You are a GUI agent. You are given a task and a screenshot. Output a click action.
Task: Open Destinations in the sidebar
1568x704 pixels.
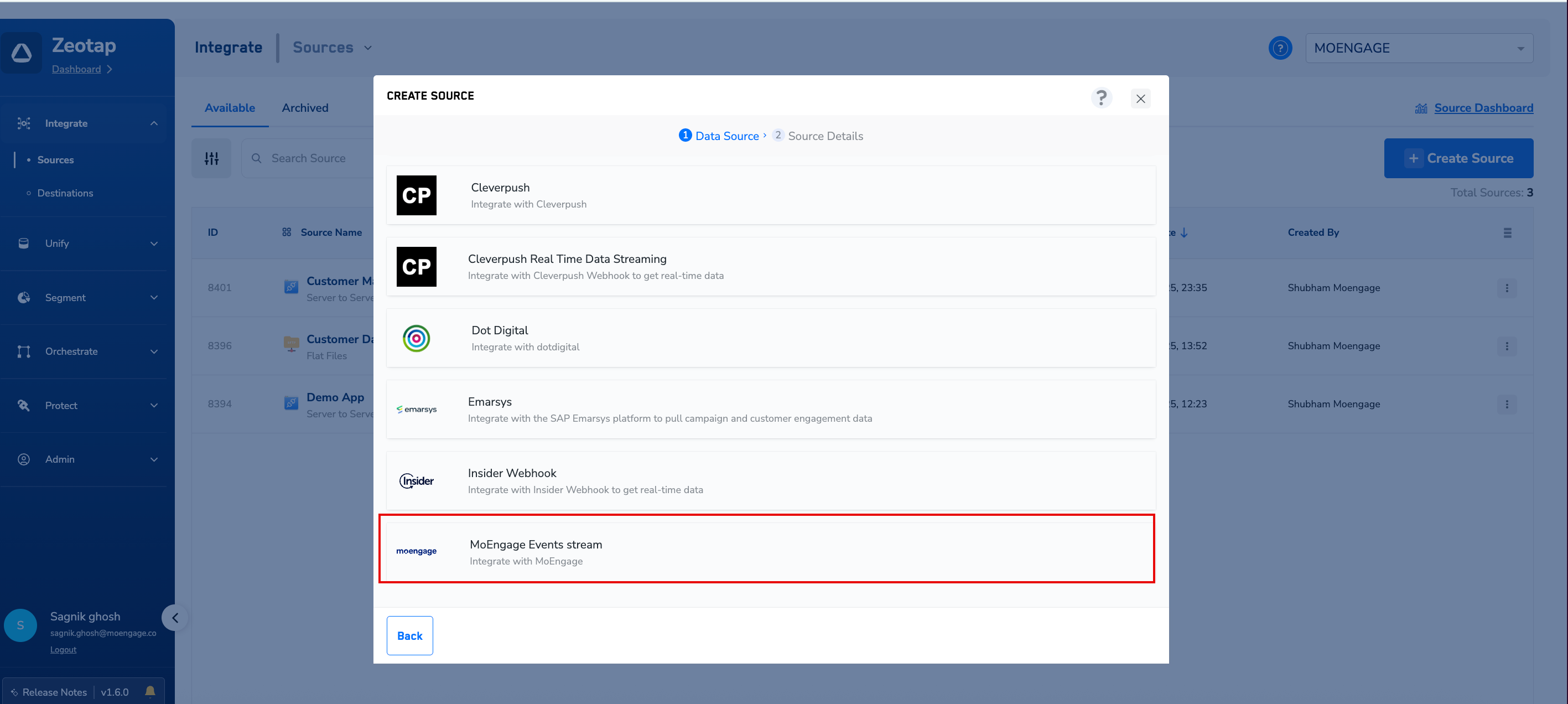coord(65,193)
